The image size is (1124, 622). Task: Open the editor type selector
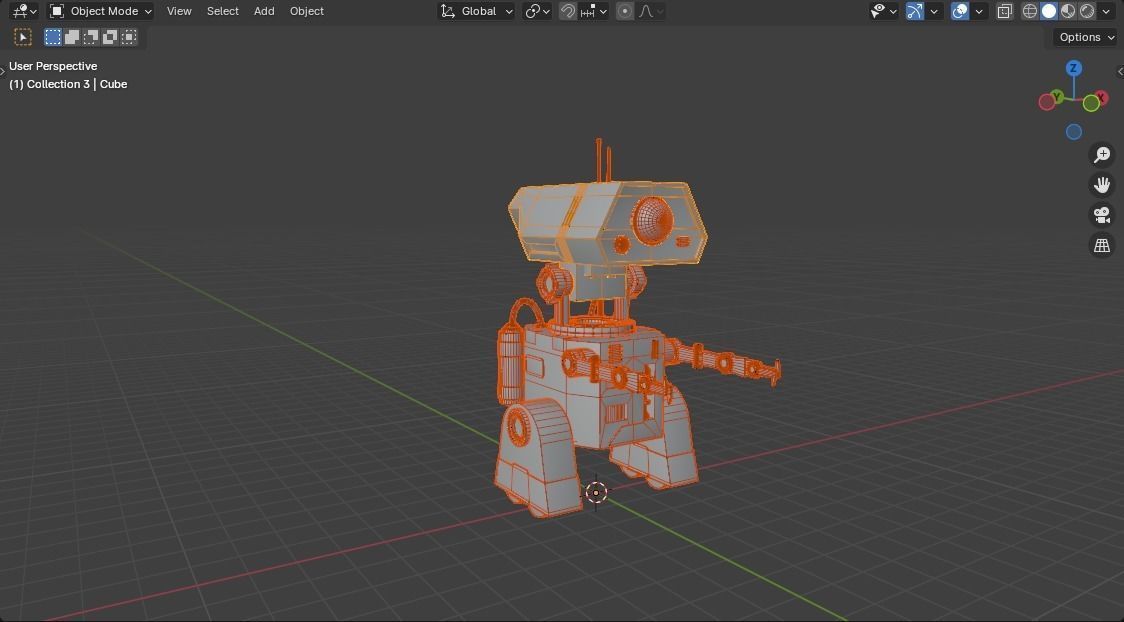(x=24, y=11)
